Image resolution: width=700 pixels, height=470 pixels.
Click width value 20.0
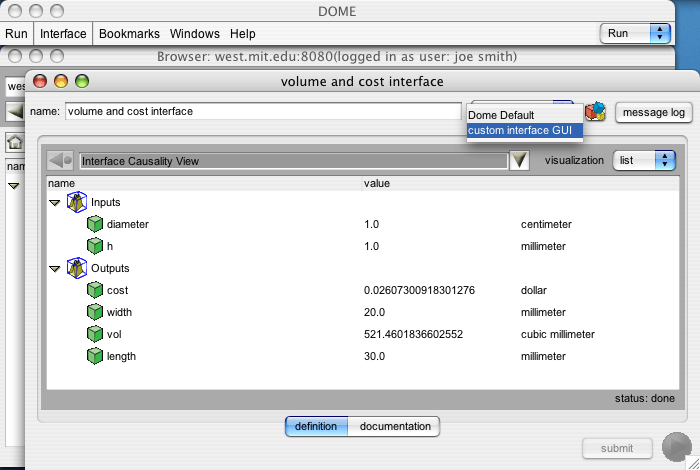click(x=374, y=312)
